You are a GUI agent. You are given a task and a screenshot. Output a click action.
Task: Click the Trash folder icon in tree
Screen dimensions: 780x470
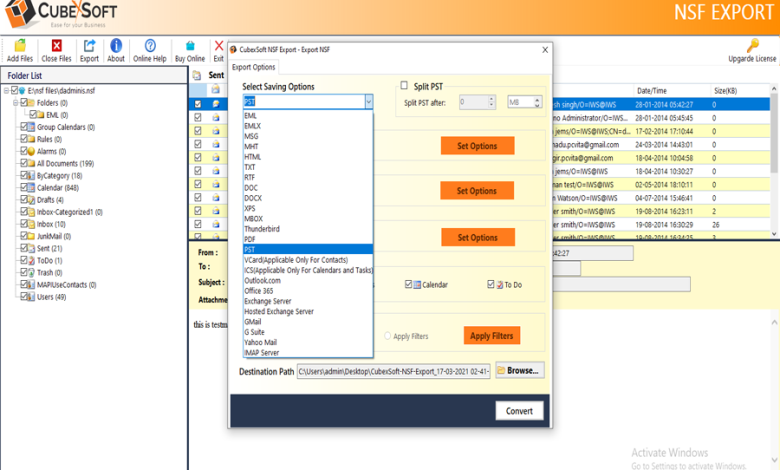[x=31, y=273]
